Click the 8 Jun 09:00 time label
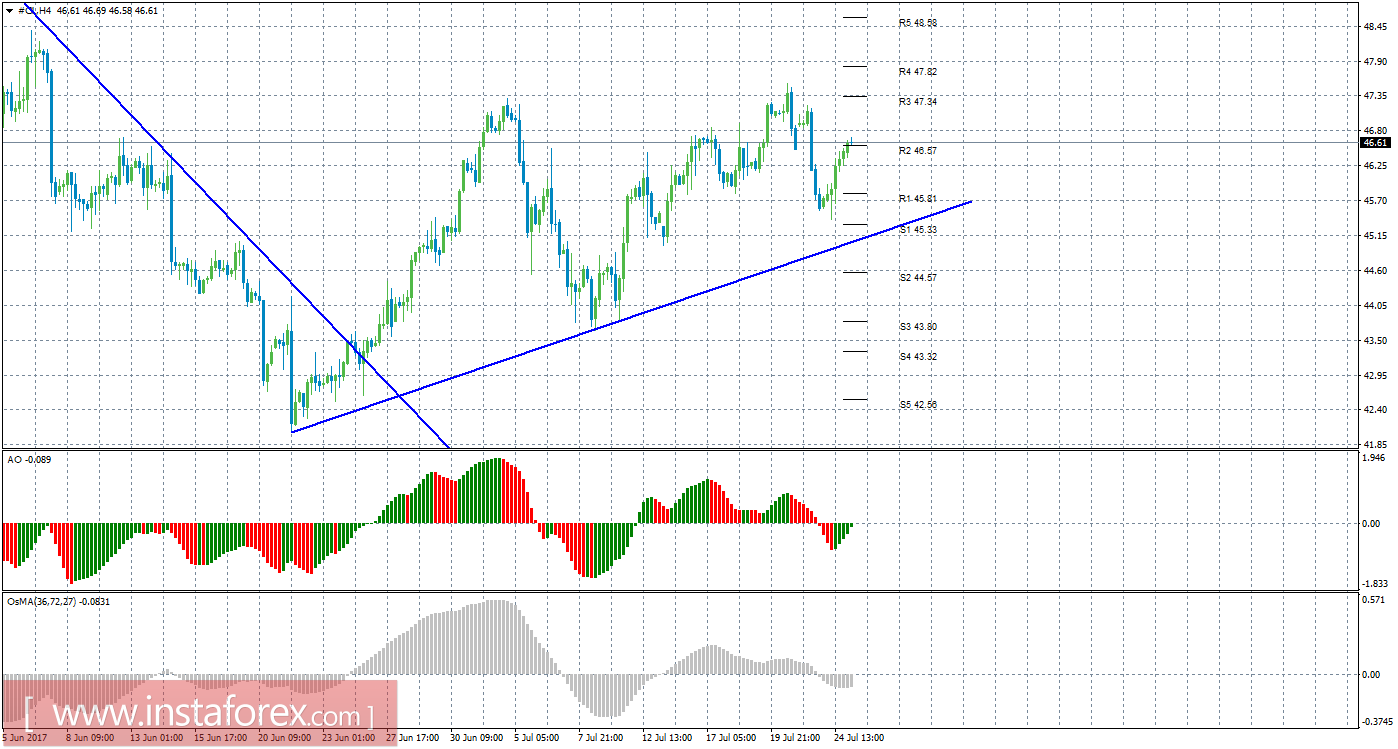Image resolution: width=1398 pixels, height=749 pixels. [x=90, y=738]
